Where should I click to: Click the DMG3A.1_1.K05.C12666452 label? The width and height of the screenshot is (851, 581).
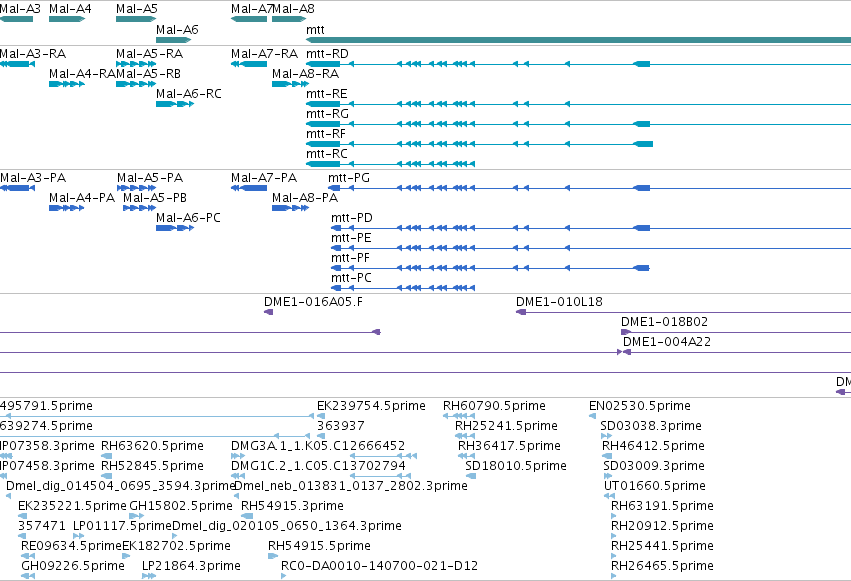pyautogui.click(x=318, y=446)
